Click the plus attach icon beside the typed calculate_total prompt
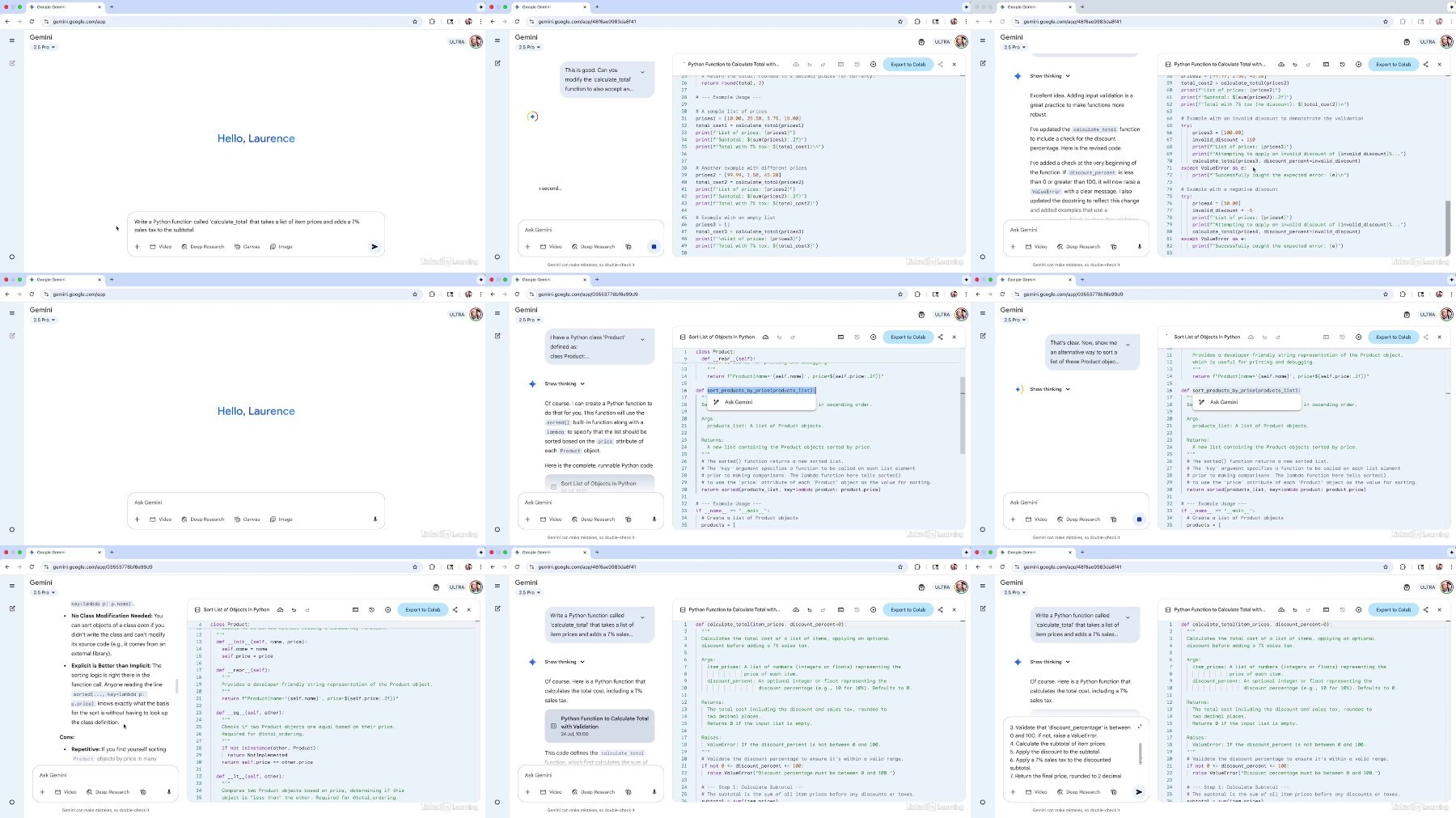Screen dimensions: 1456x818 (x=137, y=247)
